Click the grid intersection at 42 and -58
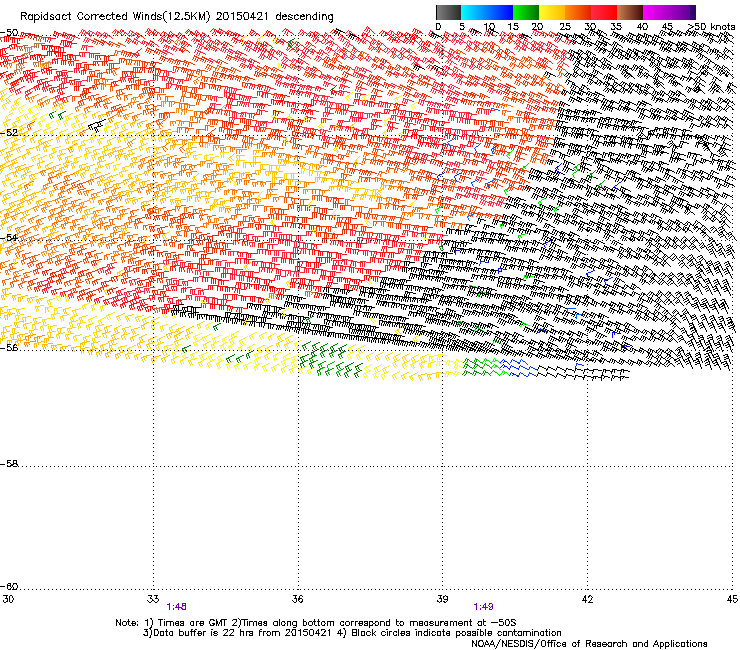Screen dimensions: 740x650 point(588,466)
